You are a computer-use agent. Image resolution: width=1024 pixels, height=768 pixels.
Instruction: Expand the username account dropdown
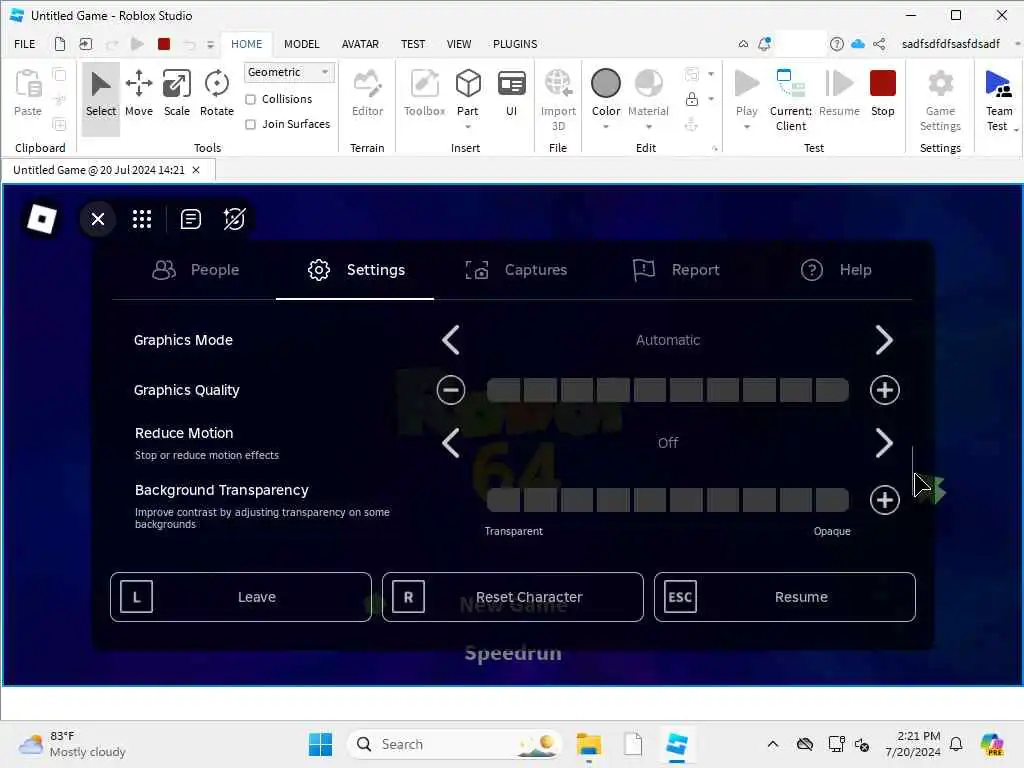(1017, 44)
